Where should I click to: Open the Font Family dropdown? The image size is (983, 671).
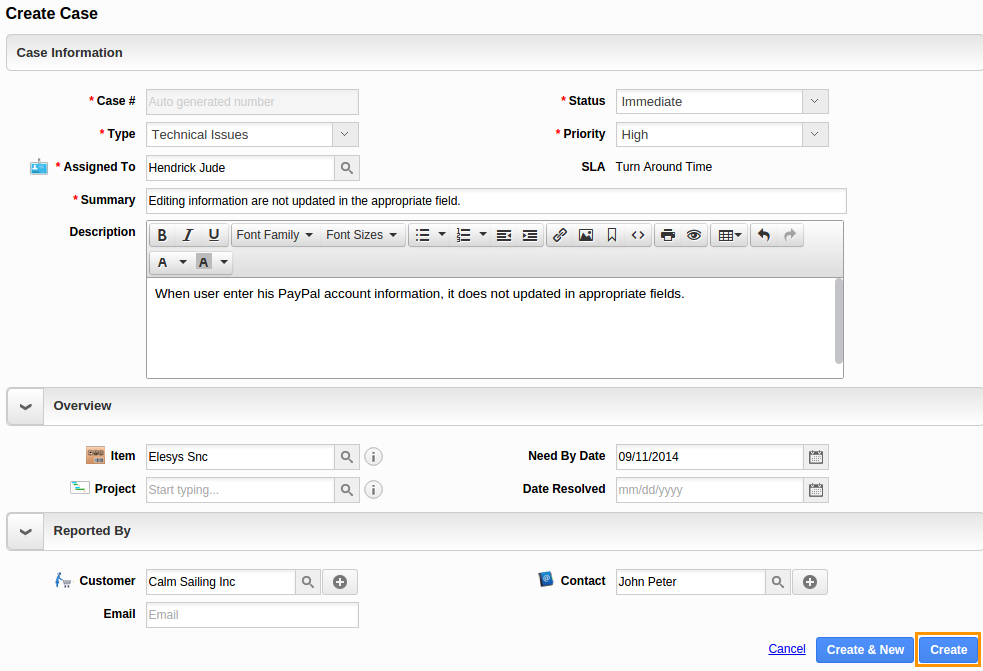click(x=274, y=234)
